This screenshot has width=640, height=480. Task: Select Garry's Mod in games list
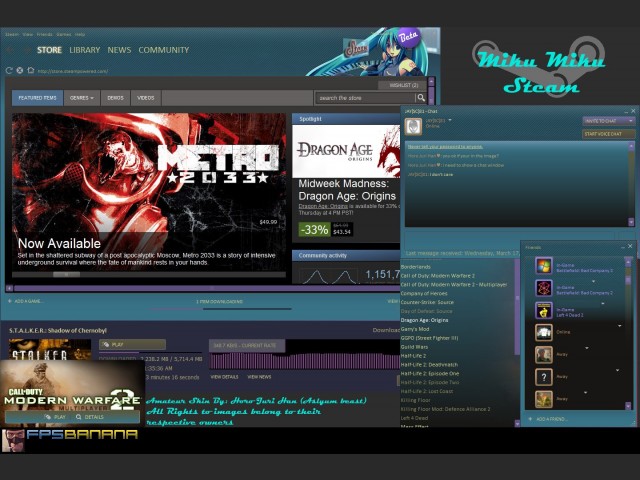coord(415,329)
